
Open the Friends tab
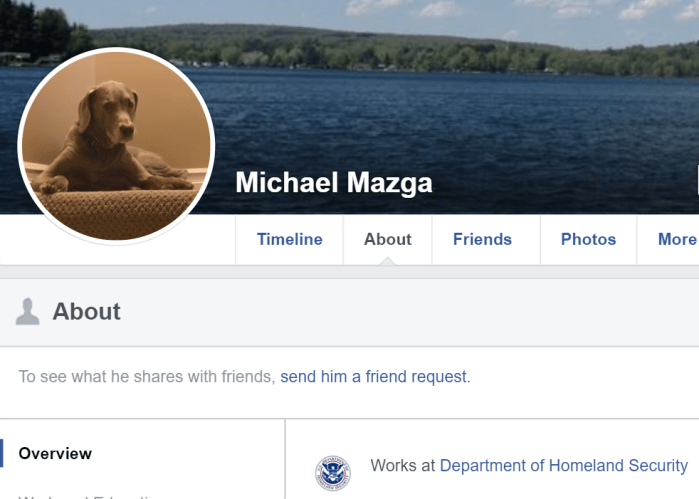coord(482,239)
